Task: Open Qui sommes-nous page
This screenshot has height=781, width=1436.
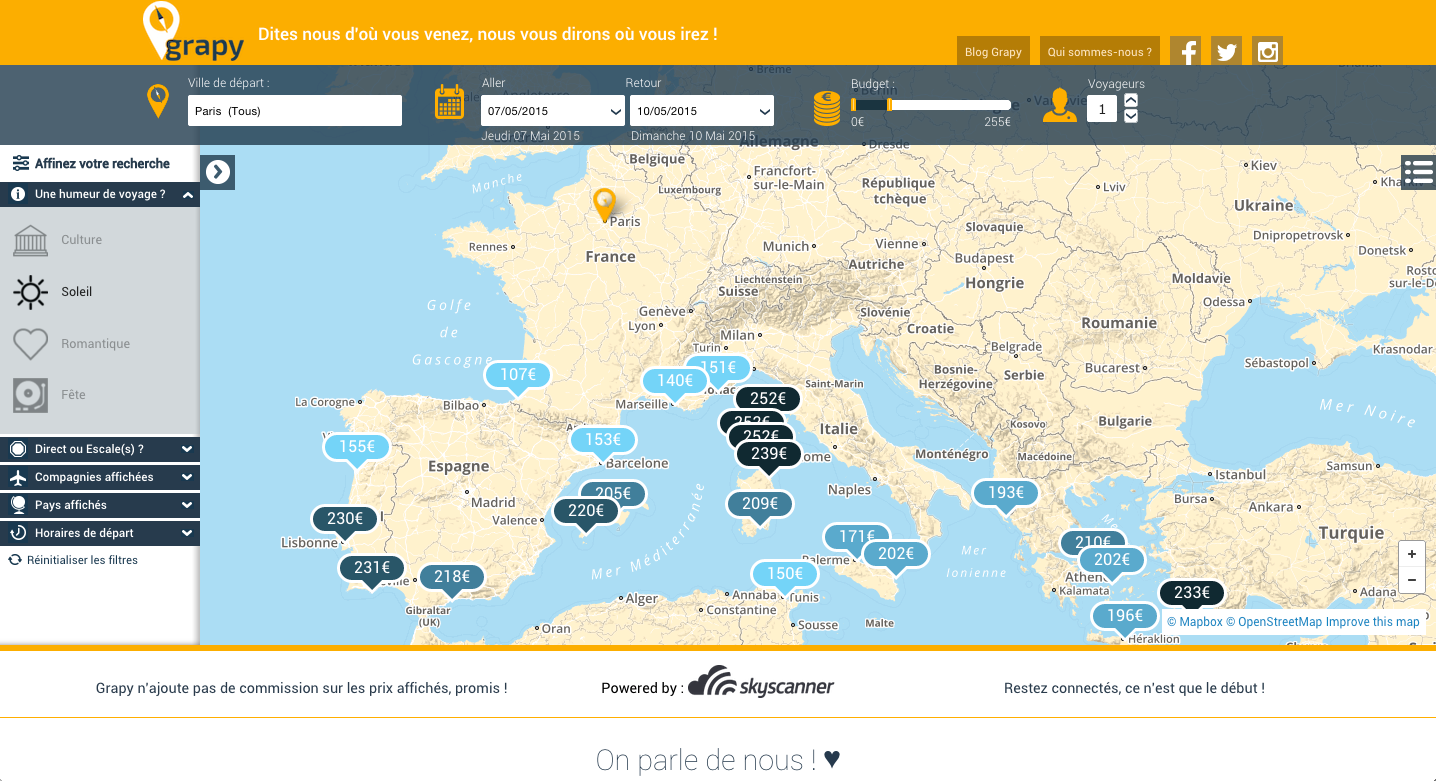Action: tap(1100, 52)
